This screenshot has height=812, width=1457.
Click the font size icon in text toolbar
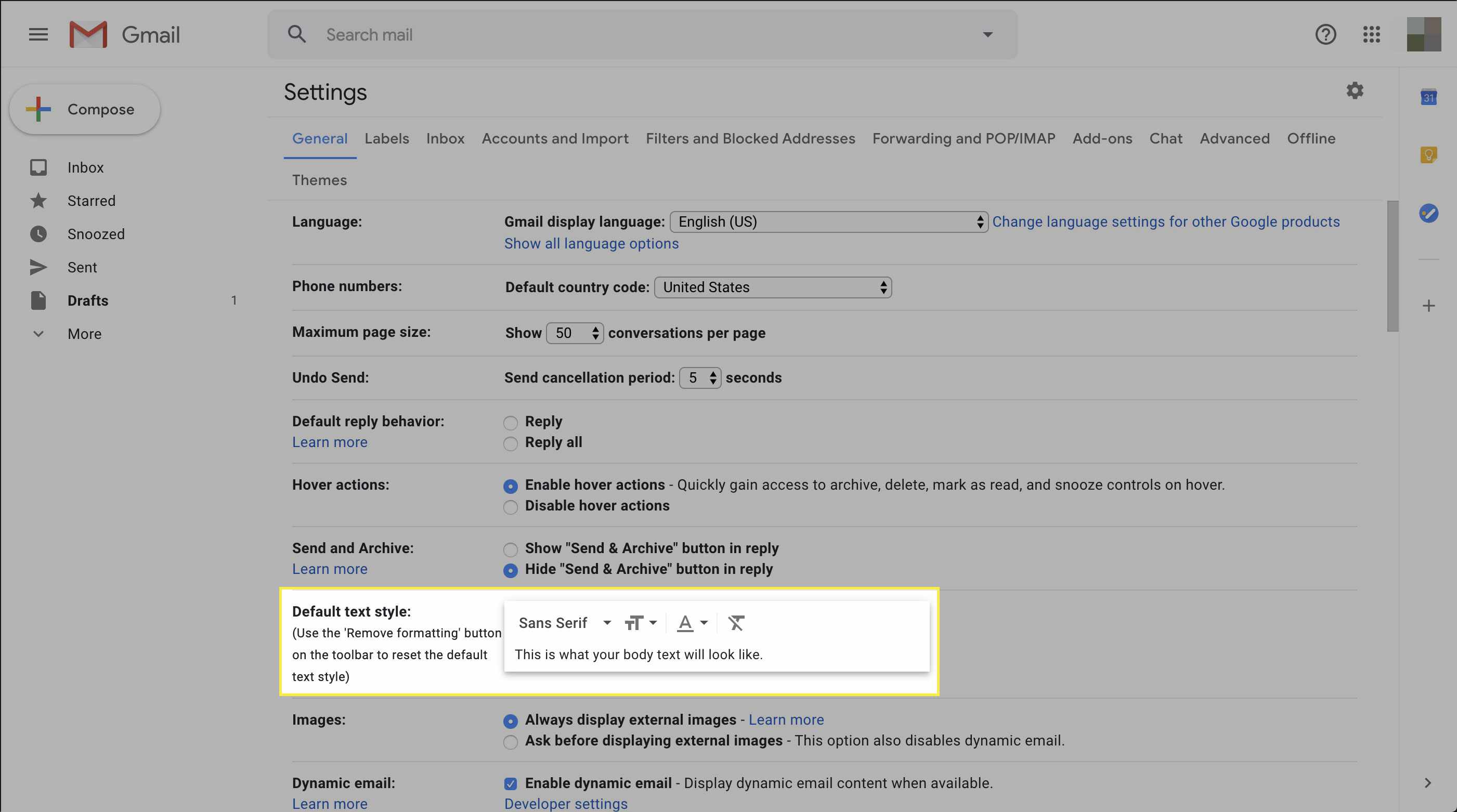638,622
